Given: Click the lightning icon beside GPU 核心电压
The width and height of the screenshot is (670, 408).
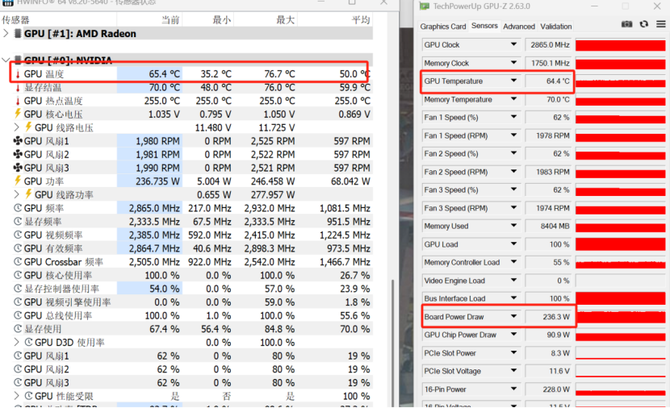Looking at the screenshot, I should [18, 114].
